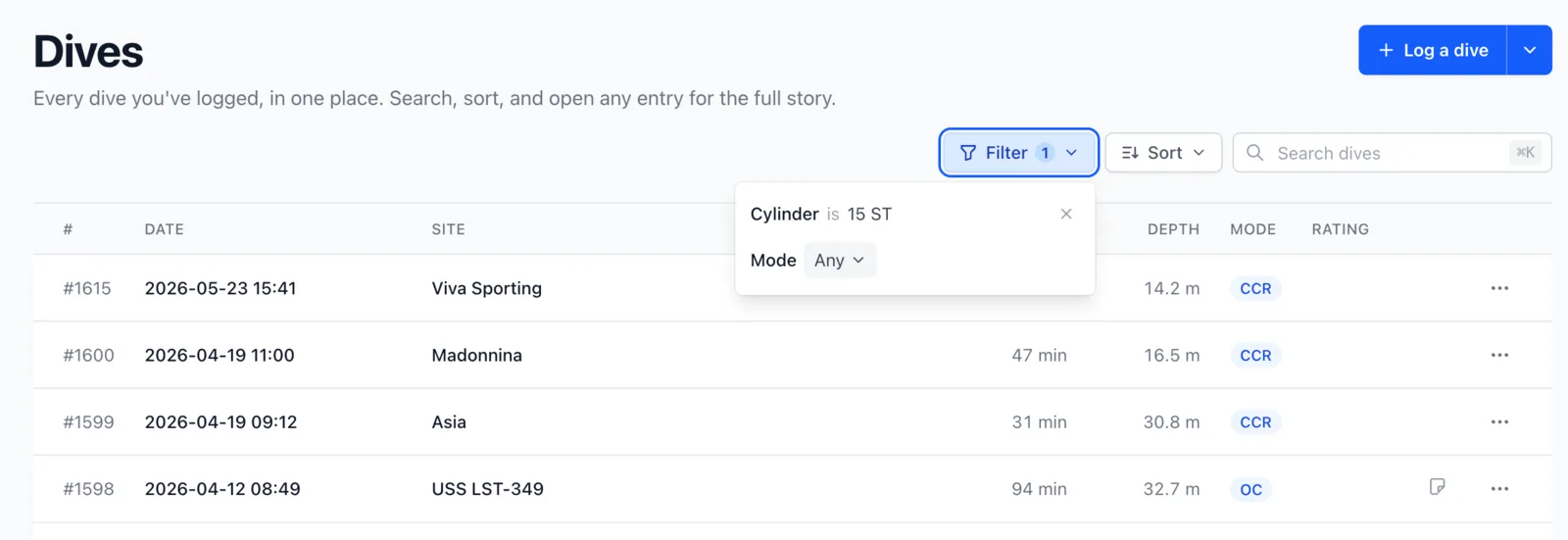Click dive number #1615
The height and width of the screenshot is (540, 1568).
[87, 288]
